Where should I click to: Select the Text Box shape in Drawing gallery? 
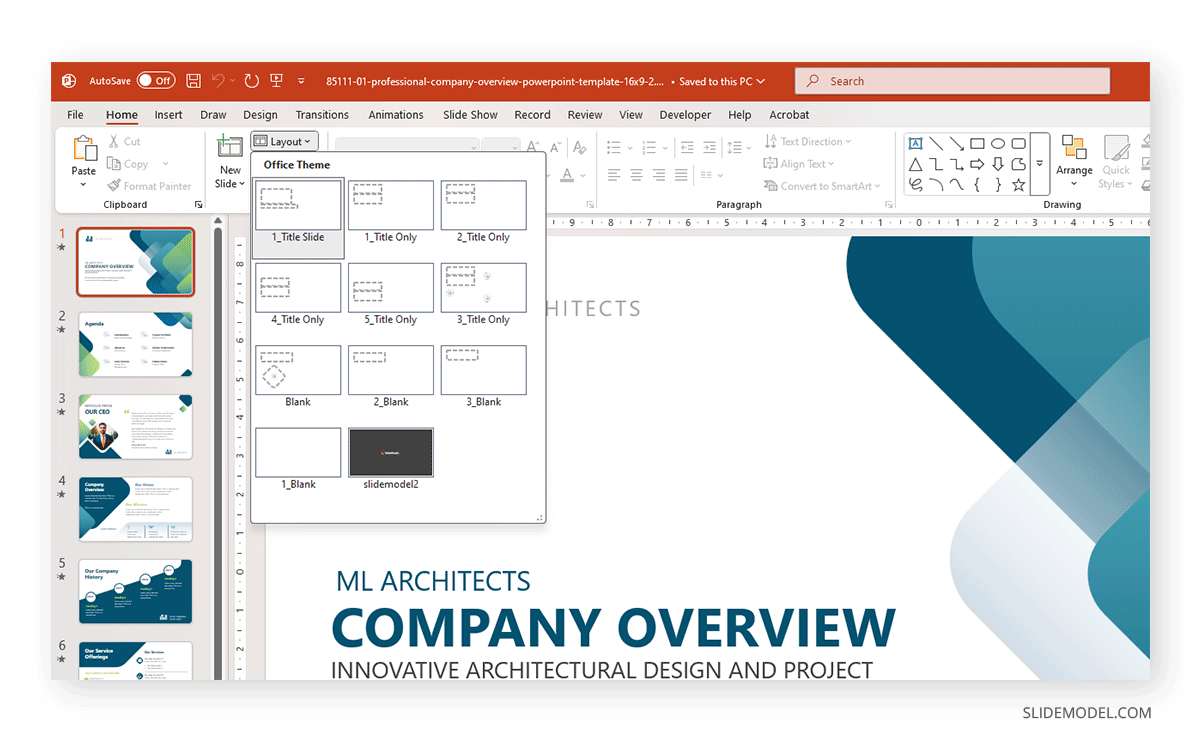(x=915, y=144)
